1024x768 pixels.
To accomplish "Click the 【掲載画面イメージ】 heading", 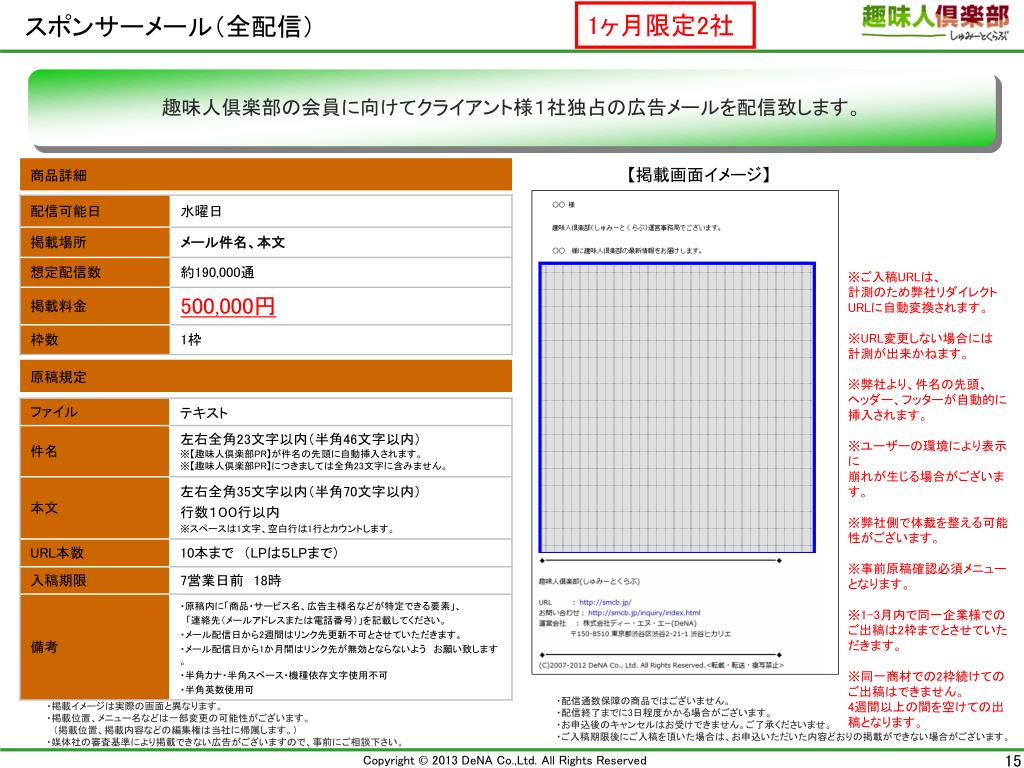I will click(699, 174).
